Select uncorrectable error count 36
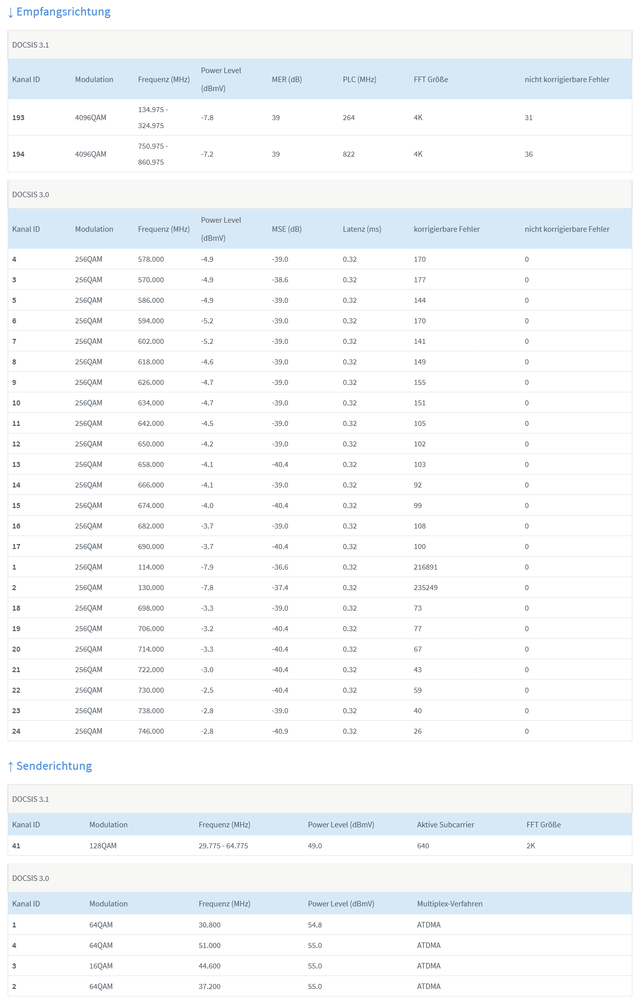Viewport: 639px width, 999px height. [x=529, y=154]
